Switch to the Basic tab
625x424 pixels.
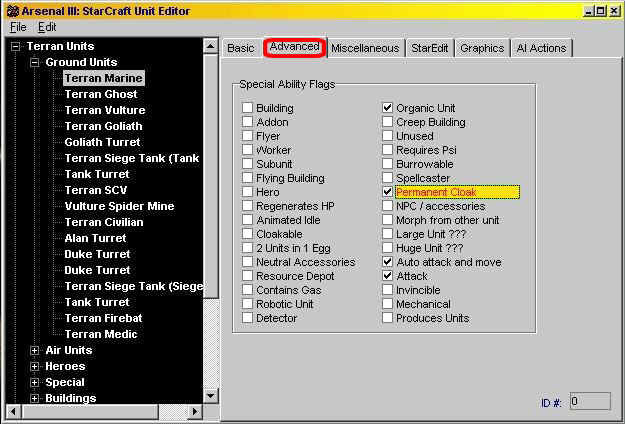pyautogui.click(x=241, y=48)
